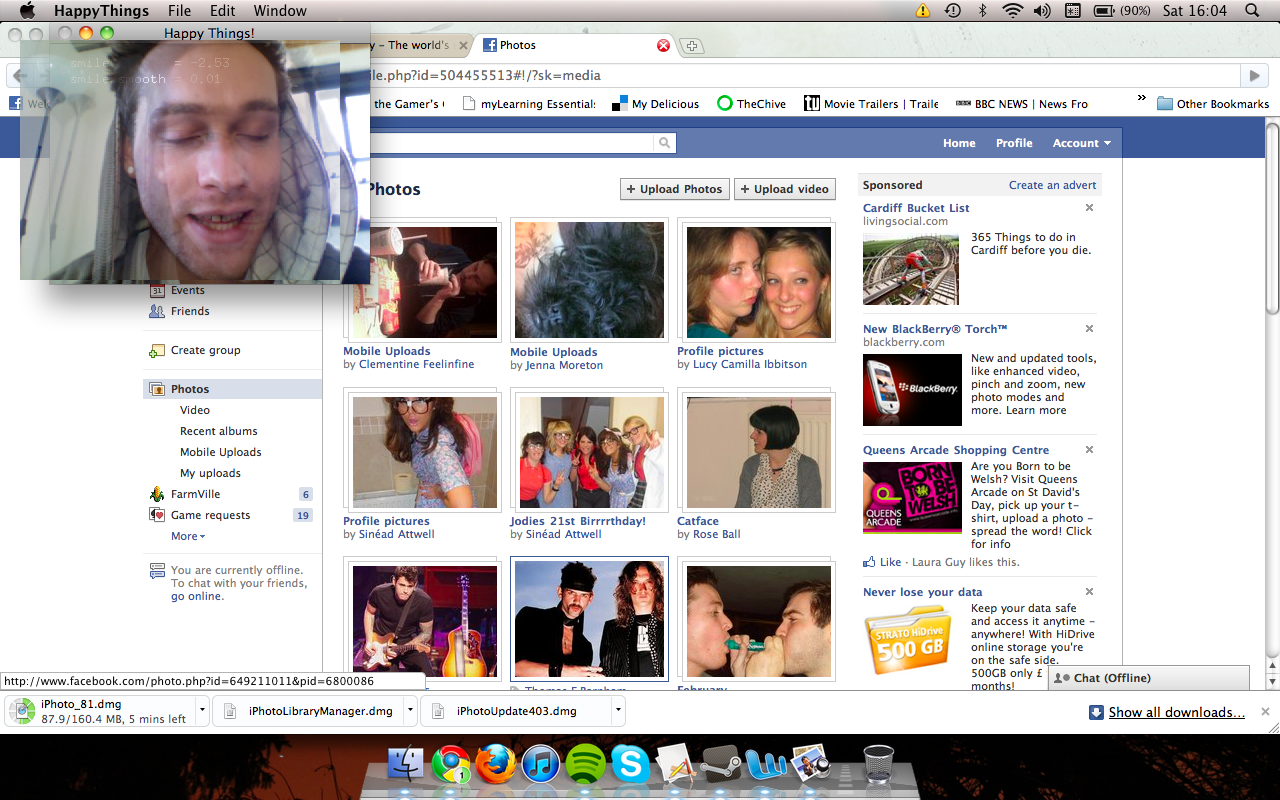Viewport: 1280px width, 800px height.
Task: Click the search magnifier icon in Facebook
Action: click(x=664, y=143)
